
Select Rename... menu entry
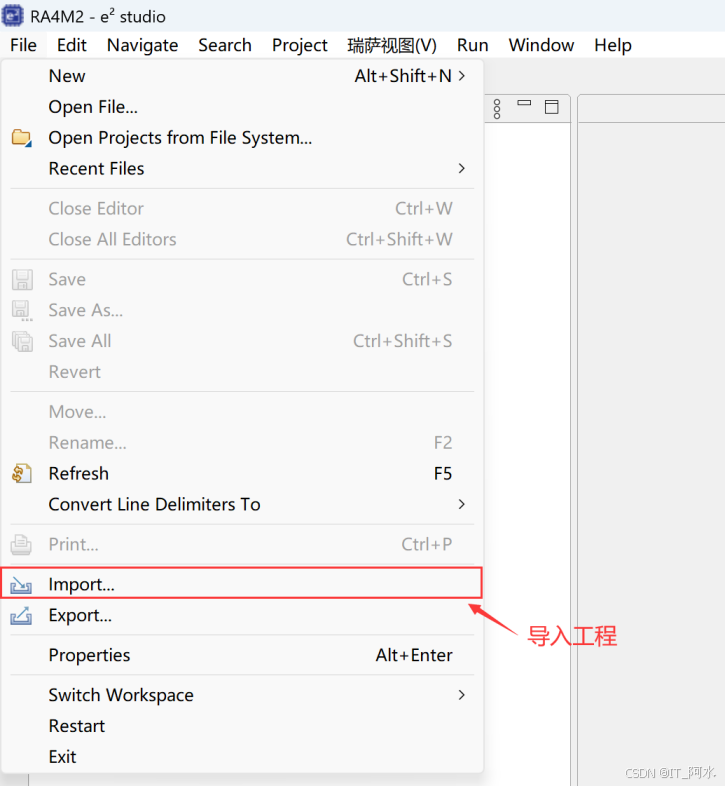[x=242, y=443]
